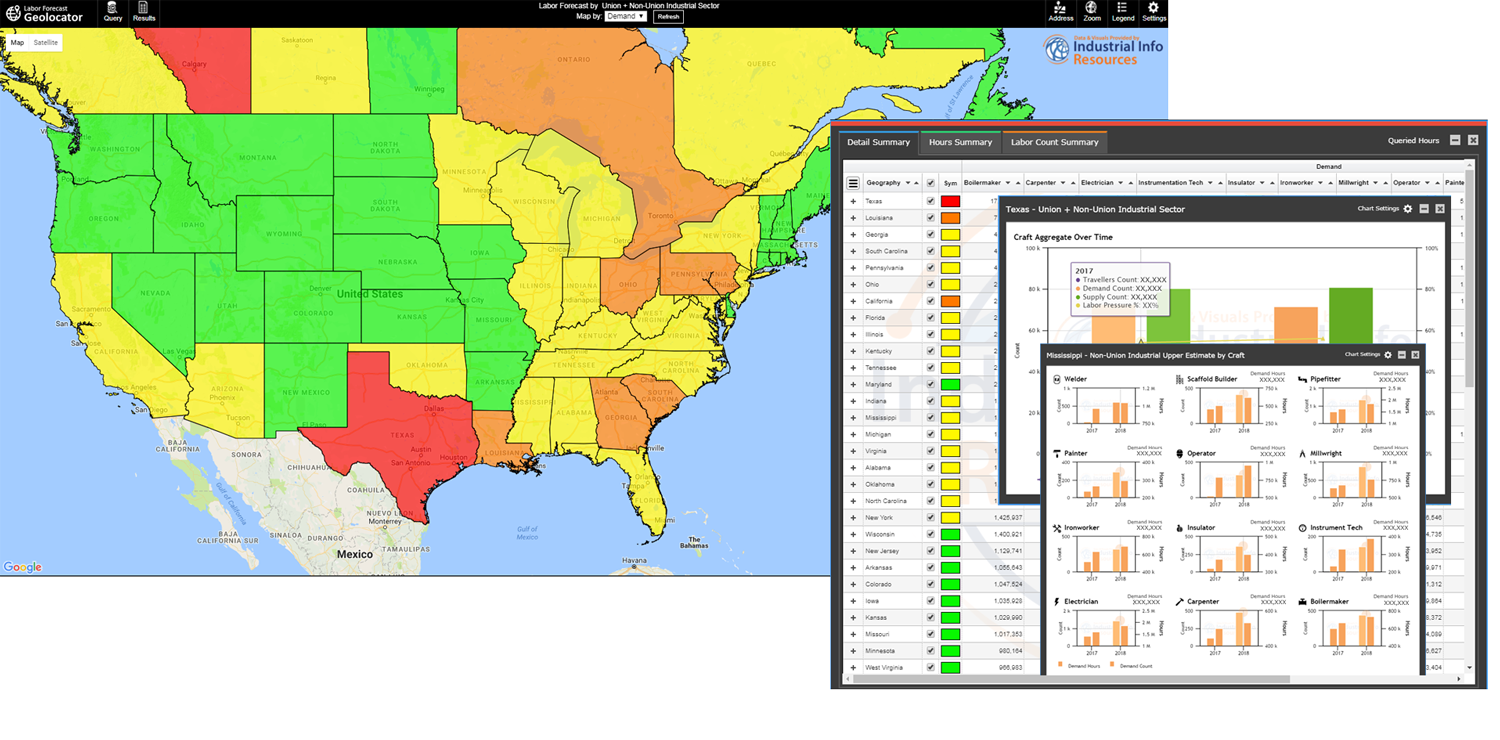Screen dimensions: 1500x740
Task: Show the map Legend
Action: tap(1123, 11)
